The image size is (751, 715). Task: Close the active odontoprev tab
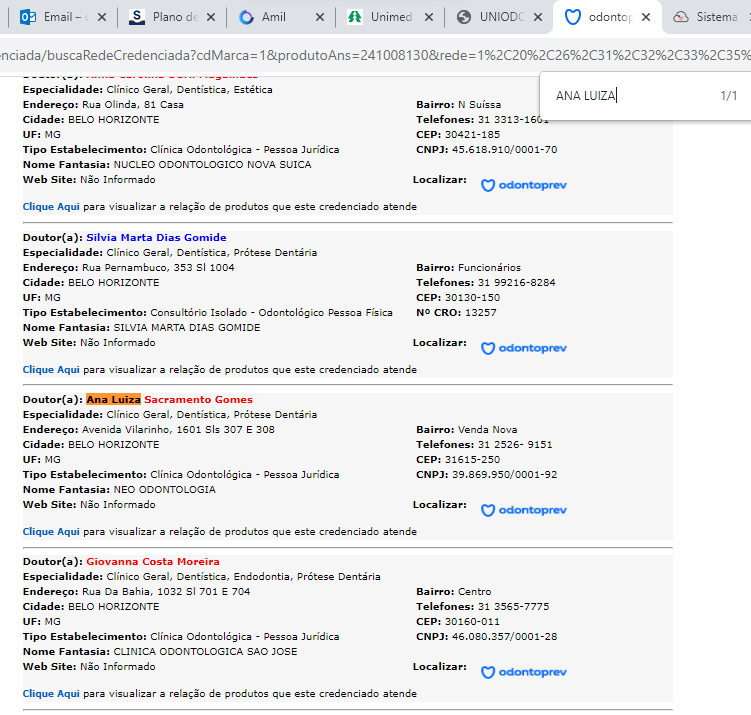click(x=646, y=17)
